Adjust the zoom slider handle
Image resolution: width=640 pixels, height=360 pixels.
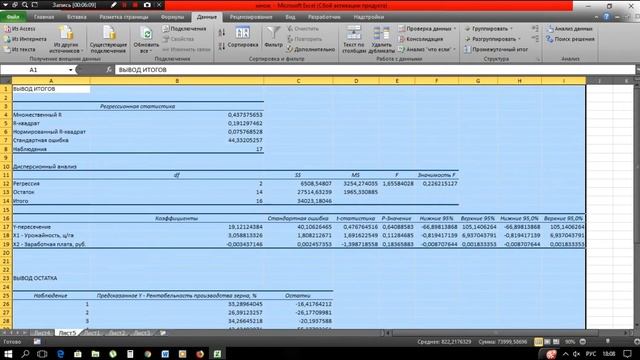point(608,342)
